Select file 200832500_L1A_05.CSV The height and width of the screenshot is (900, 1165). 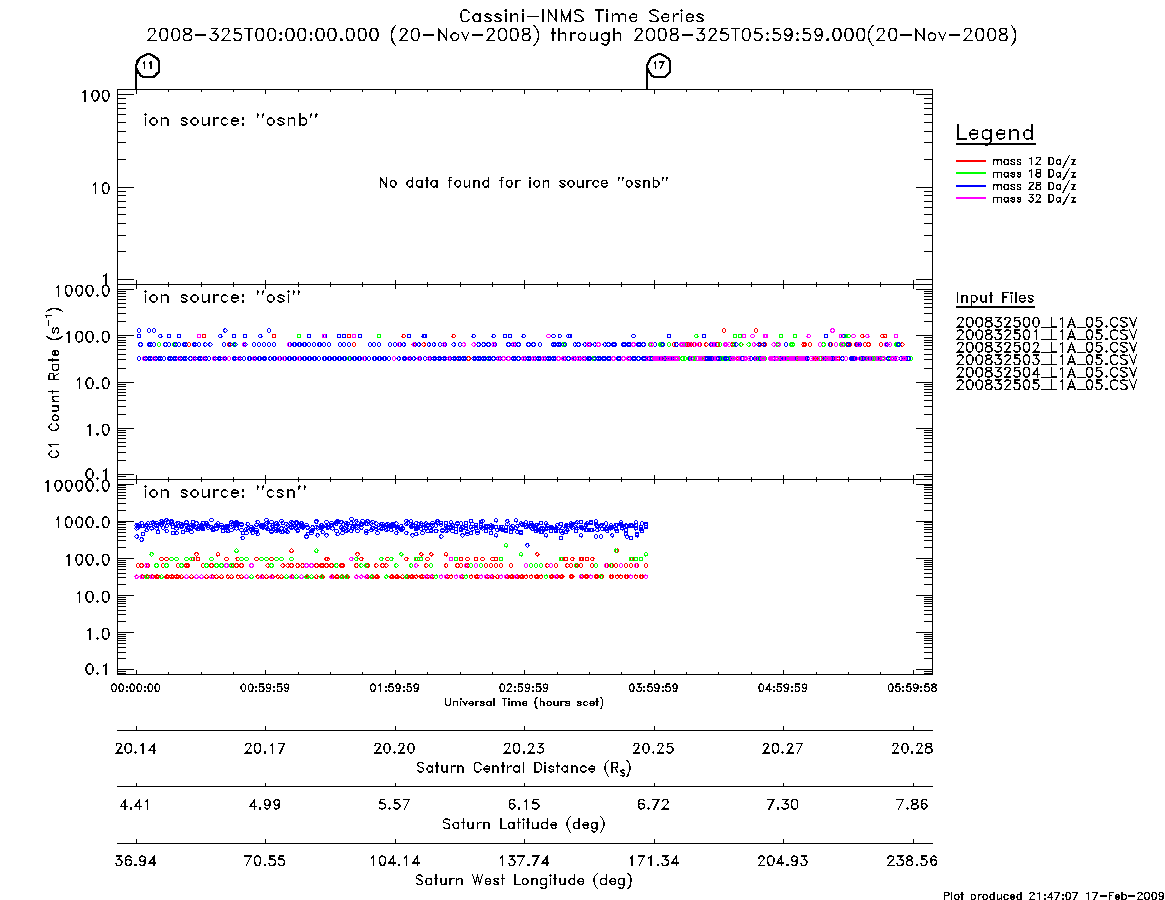click(x=1046, y=323)
